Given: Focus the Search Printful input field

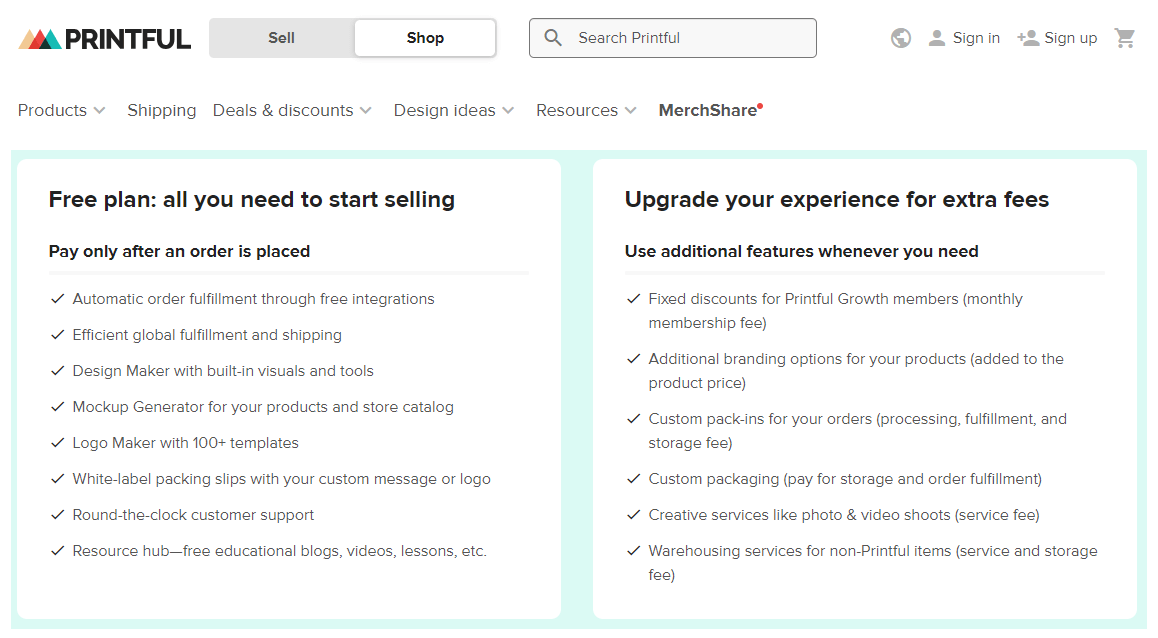Looking at the screenshot, I should pos(673,38).
